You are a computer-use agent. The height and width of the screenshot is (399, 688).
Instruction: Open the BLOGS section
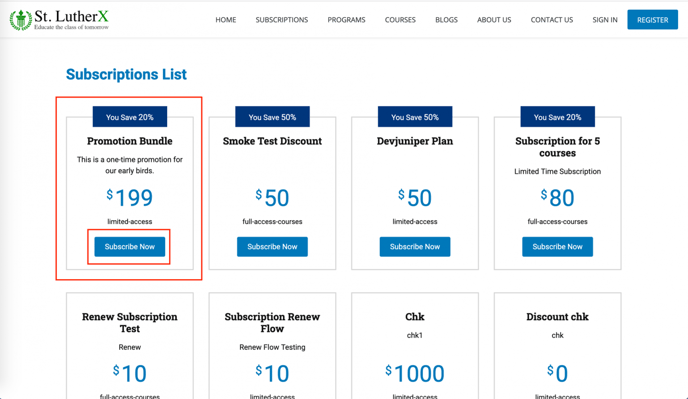[x=446, y=20]
